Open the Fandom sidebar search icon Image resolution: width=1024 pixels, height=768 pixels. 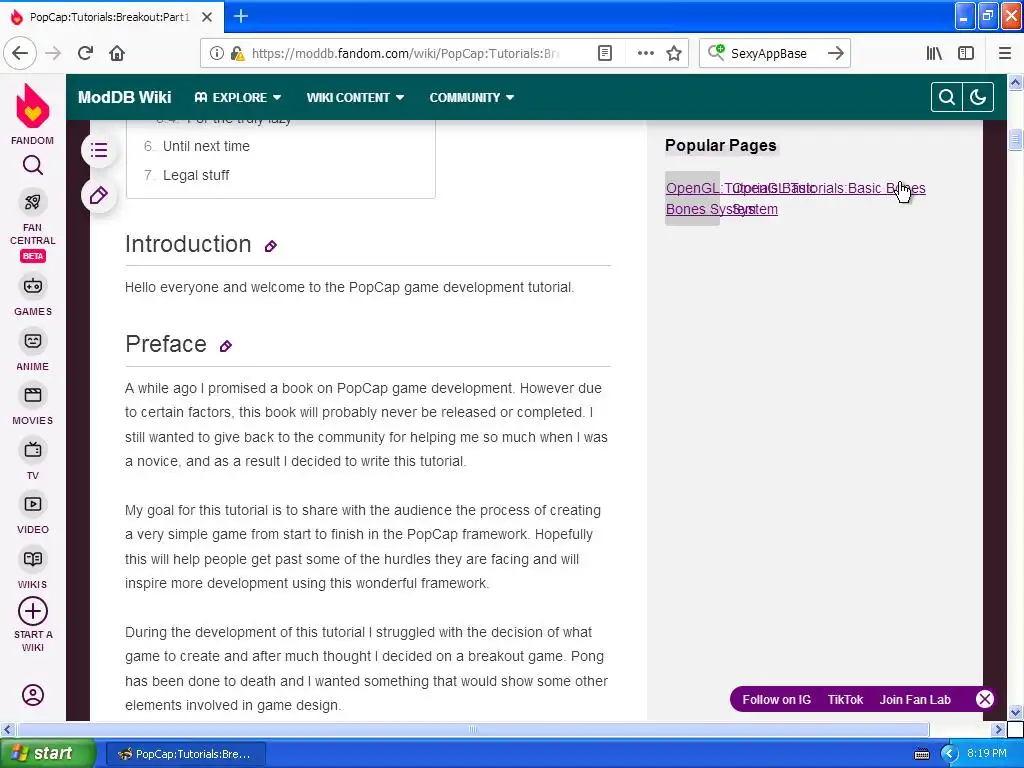(33, 166)
